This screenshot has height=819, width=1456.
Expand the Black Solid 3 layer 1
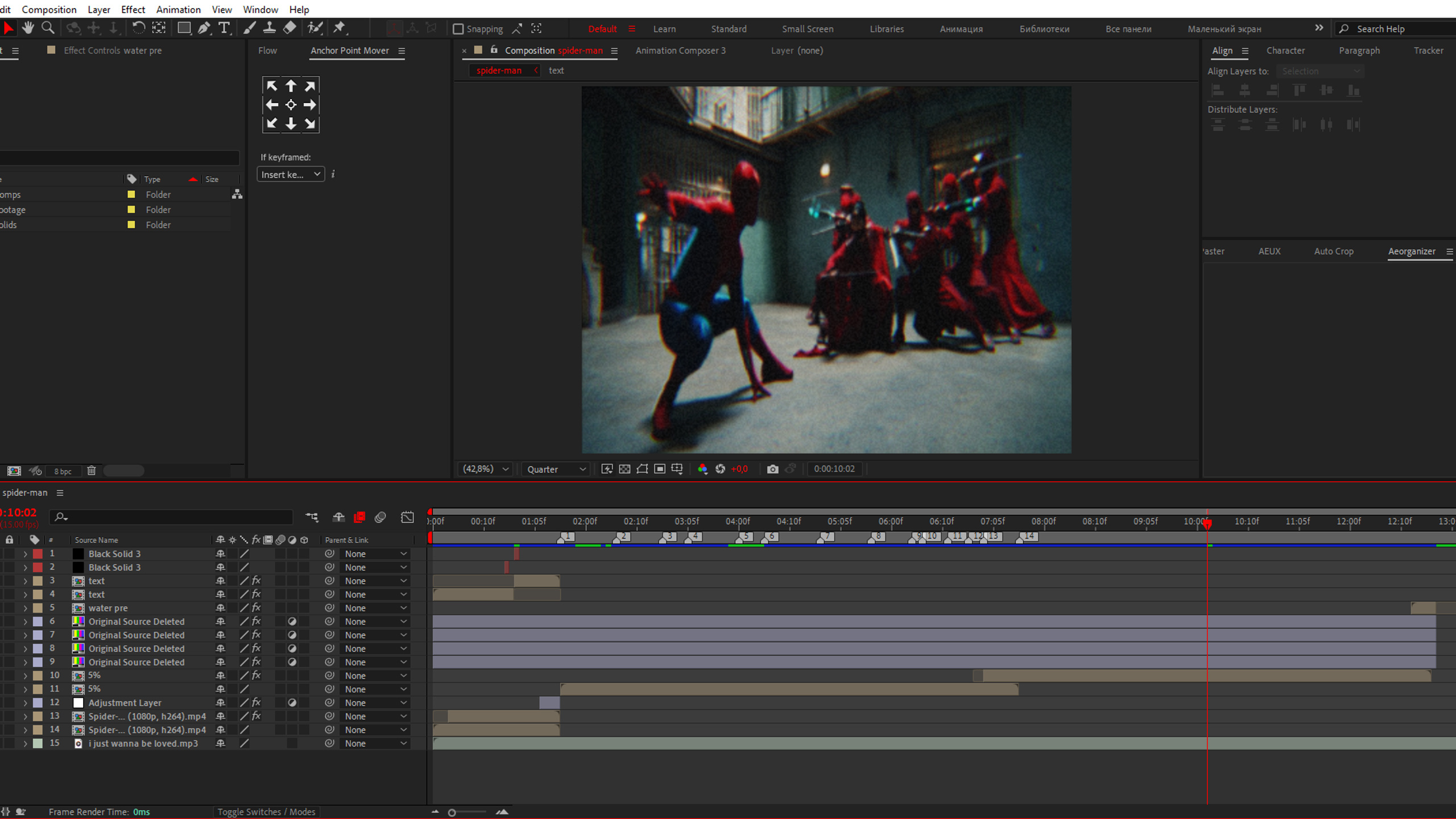(25, 554)
